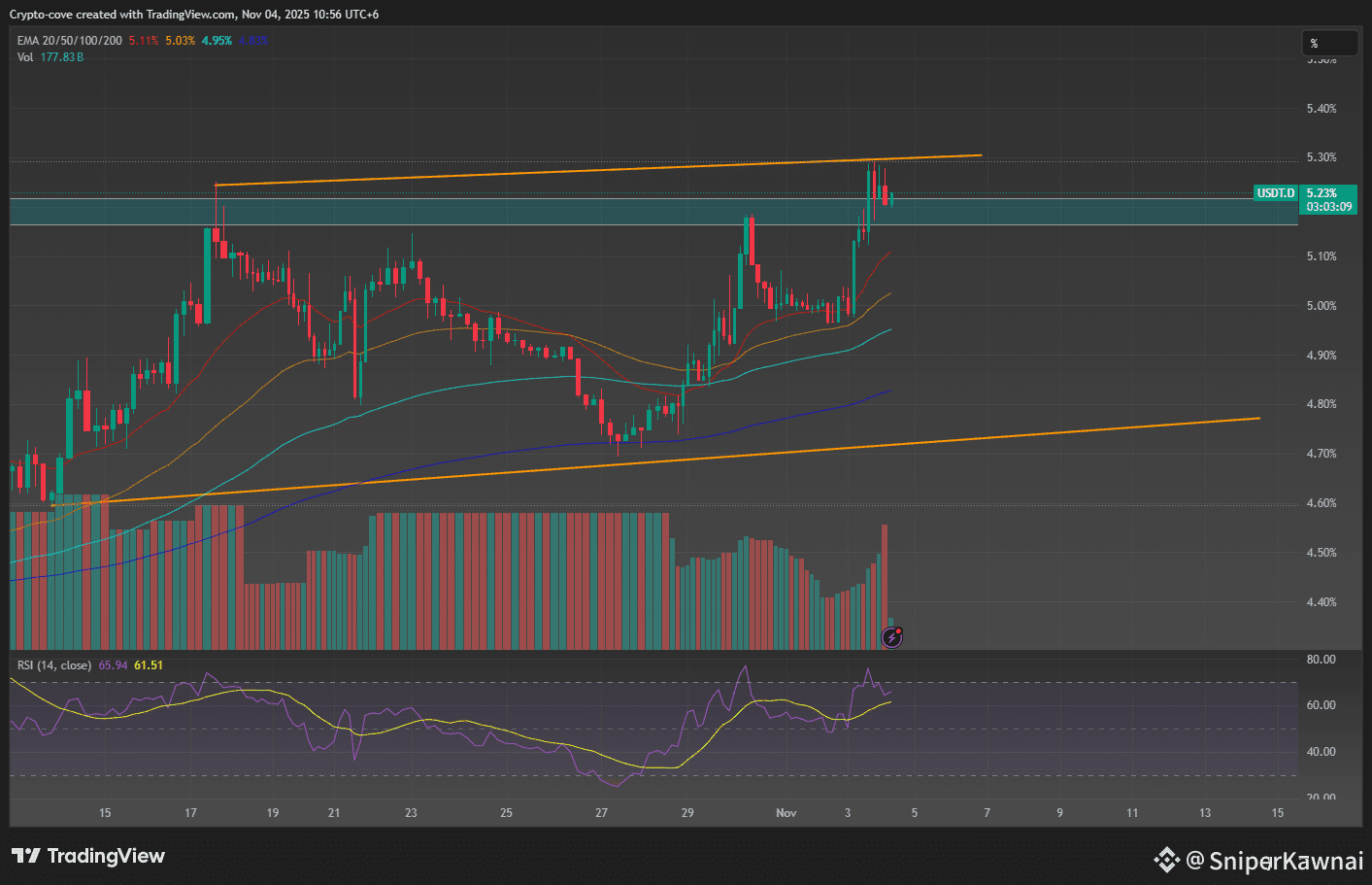Select the Vol indicator legend
The height and width of the screenshot is (885, 1372).
pyautogui.click(x=25, y=57)
